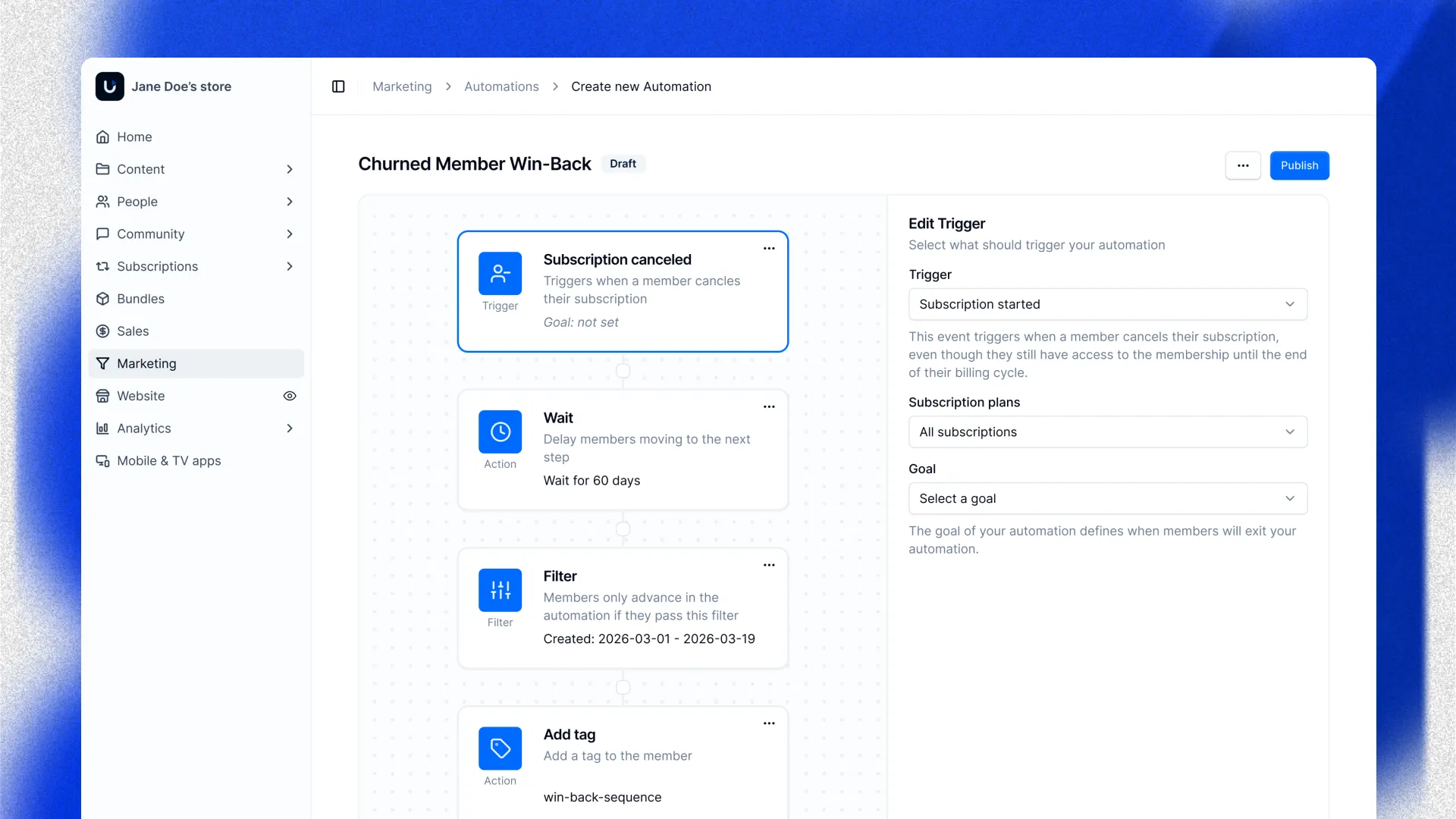1456x819 pixels.
Task: Open Bundles in the sidebar
Action: 140,299
